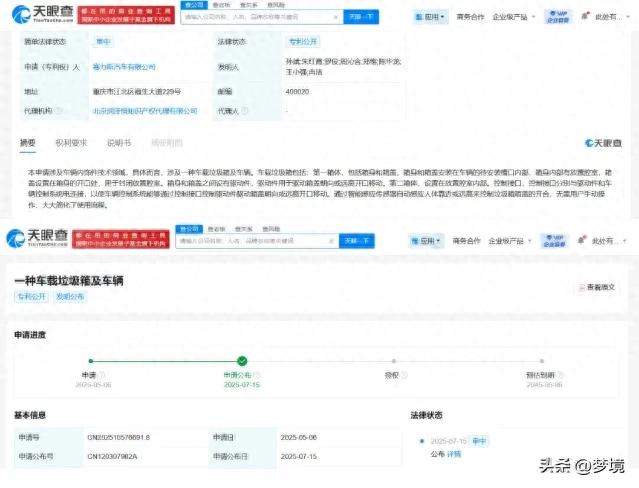Open the red promo banner in upper header
Viewport: 639px width, 488px height.
pyautogui.click(x=126, y=15)
